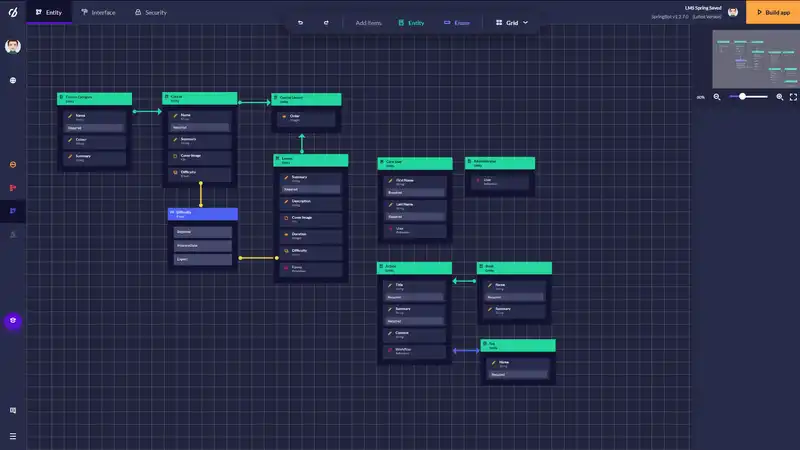Switch to the Security tab
This screenshot has width=800, height=450.
point(150,12)
